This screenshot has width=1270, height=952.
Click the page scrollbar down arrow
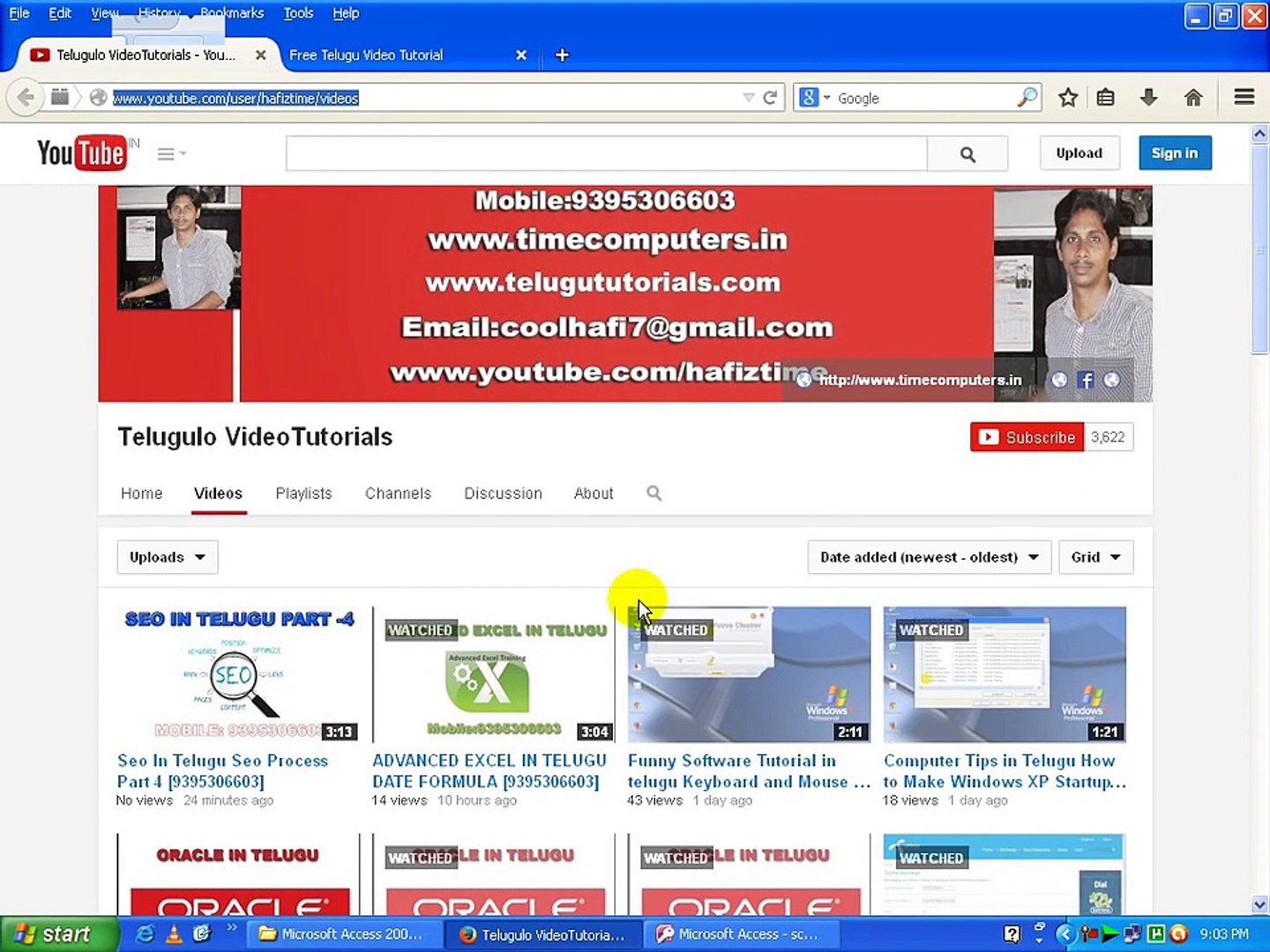click(x=1259, y=905)
